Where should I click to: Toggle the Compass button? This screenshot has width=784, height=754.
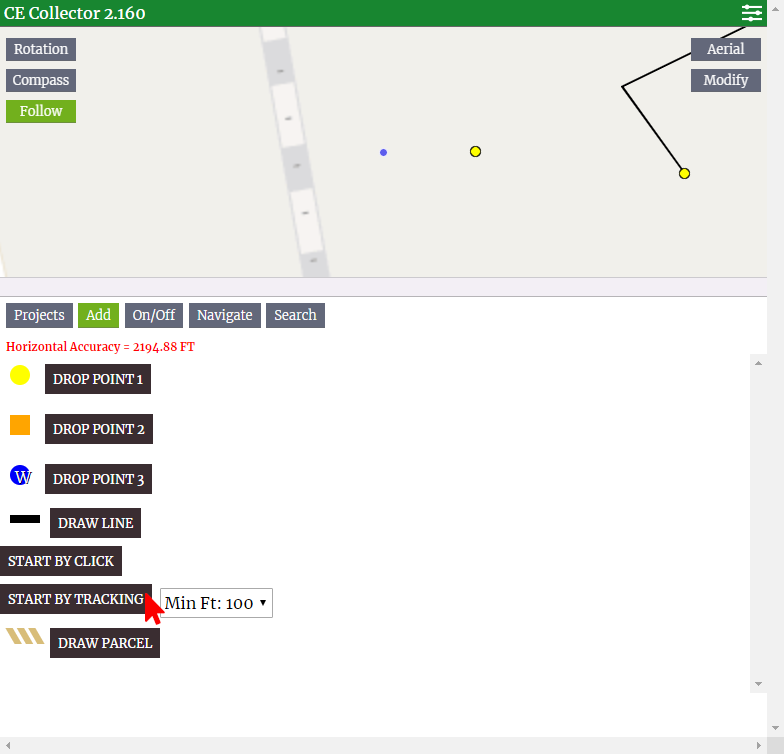(41, 80)
